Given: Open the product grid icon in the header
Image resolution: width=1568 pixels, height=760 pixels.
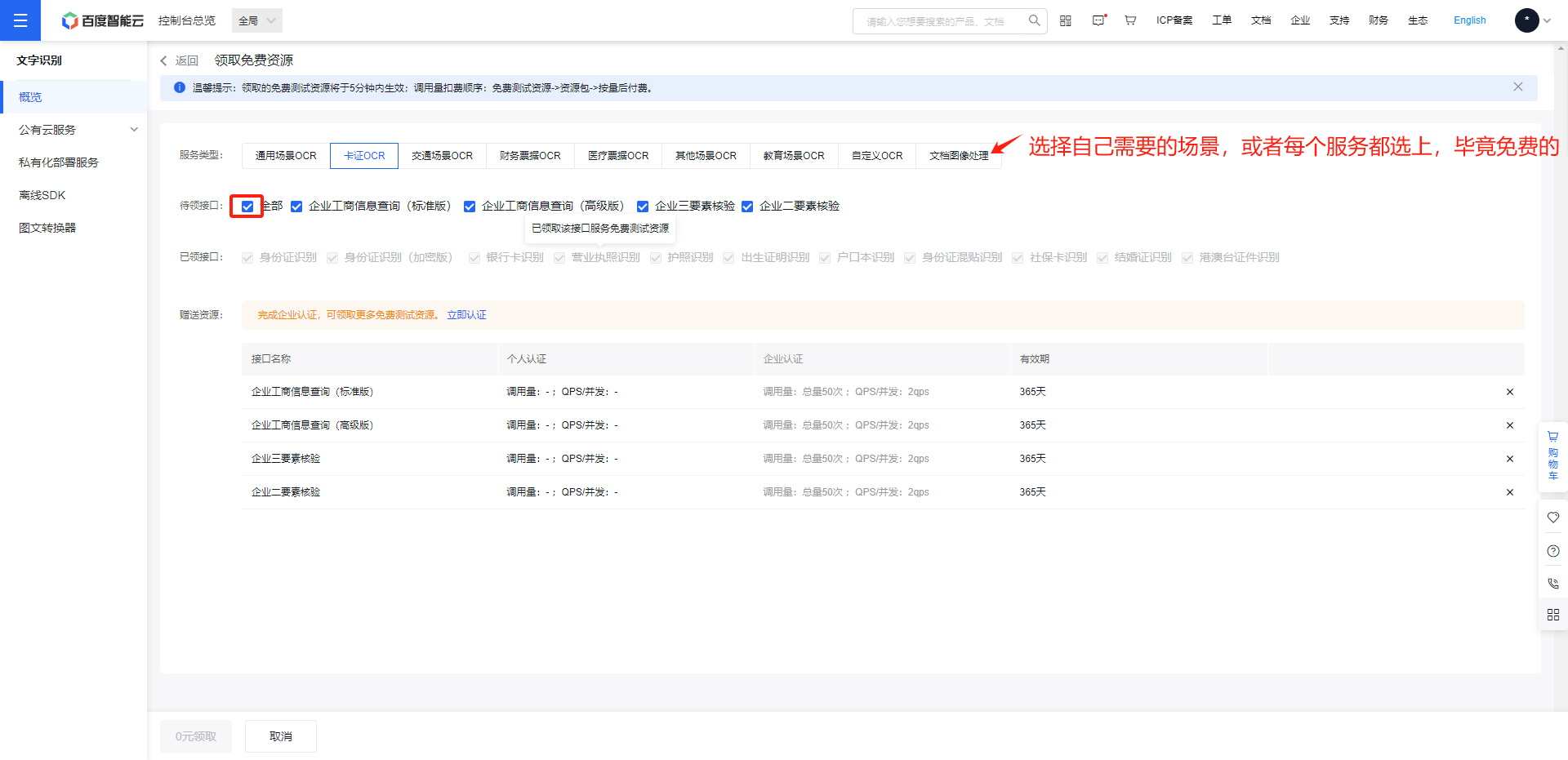Looking at the screenshot, I should [x=1066, y=20].
